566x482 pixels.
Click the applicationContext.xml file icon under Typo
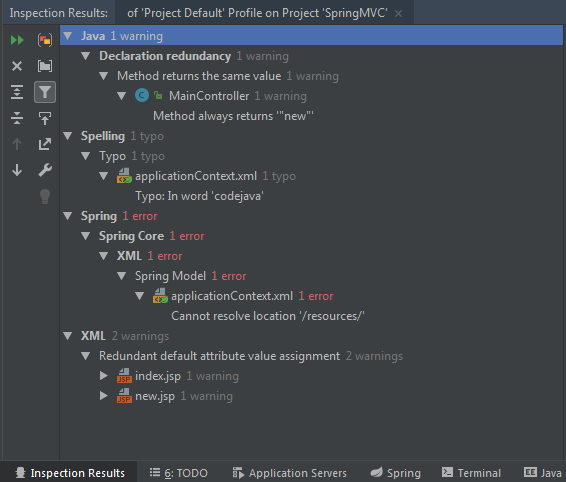[124, 176]
